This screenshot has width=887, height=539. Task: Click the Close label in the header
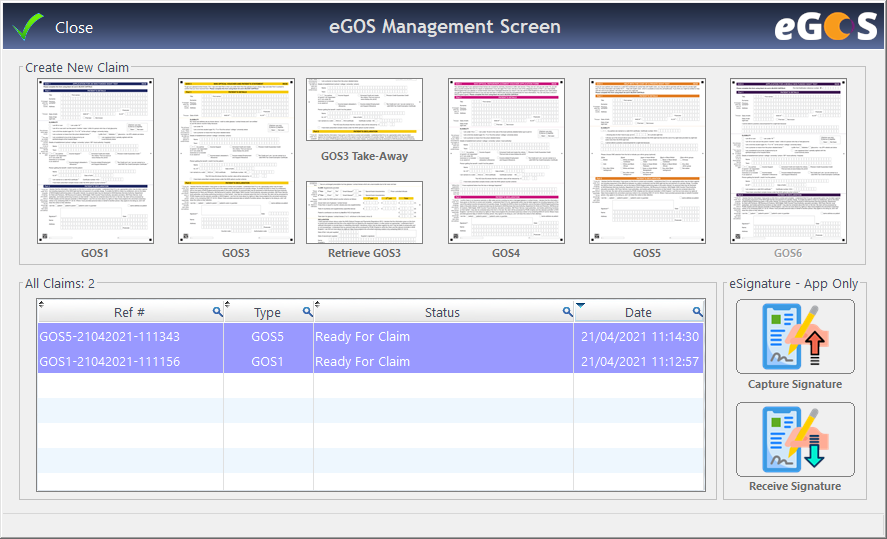(x=74, y=28)
